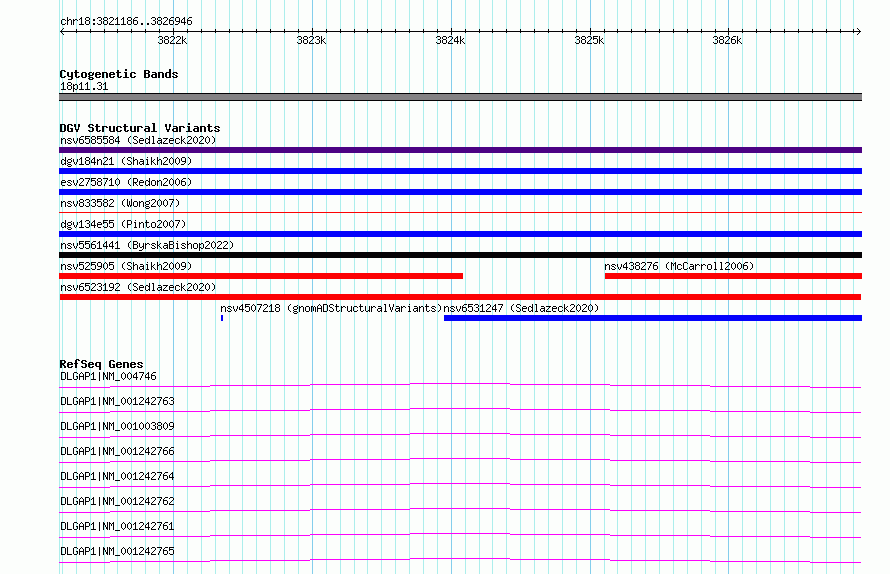Open the DLGAP1|NM_001242764 transcript
This screenshot has width=890, height=574.
117,476
